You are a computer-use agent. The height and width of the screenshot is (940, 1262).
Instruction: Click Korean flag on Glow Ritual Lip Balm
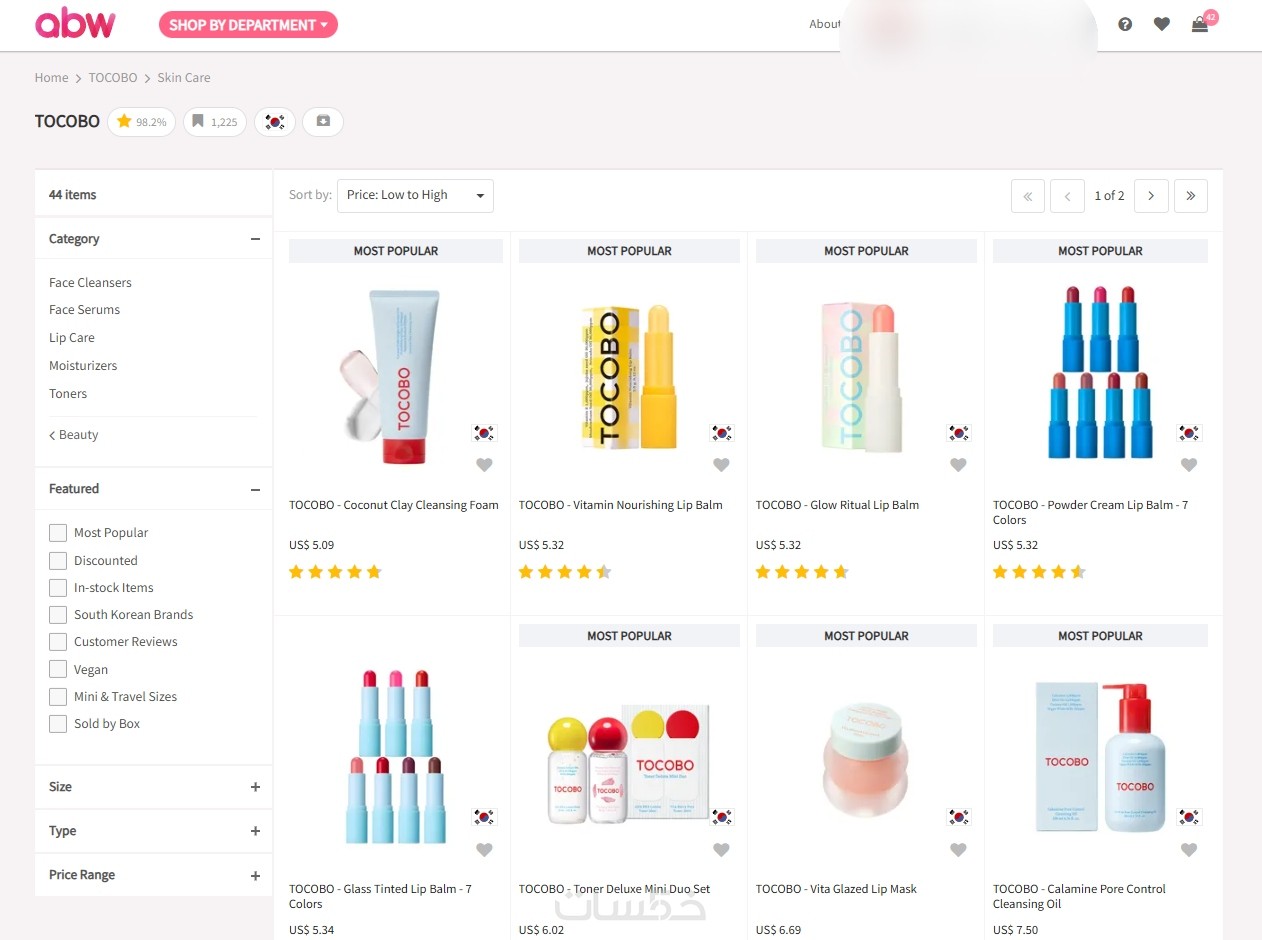[958, 433]
